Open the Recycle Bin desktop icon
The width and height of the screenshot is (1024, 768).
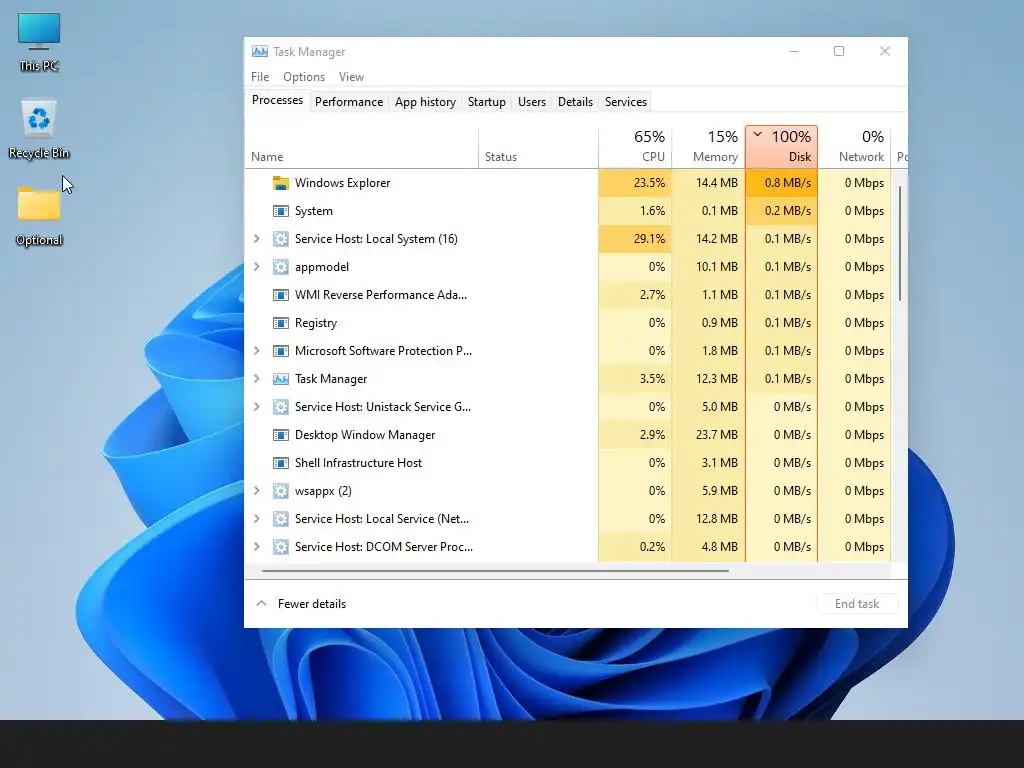[x=39, y=129]
